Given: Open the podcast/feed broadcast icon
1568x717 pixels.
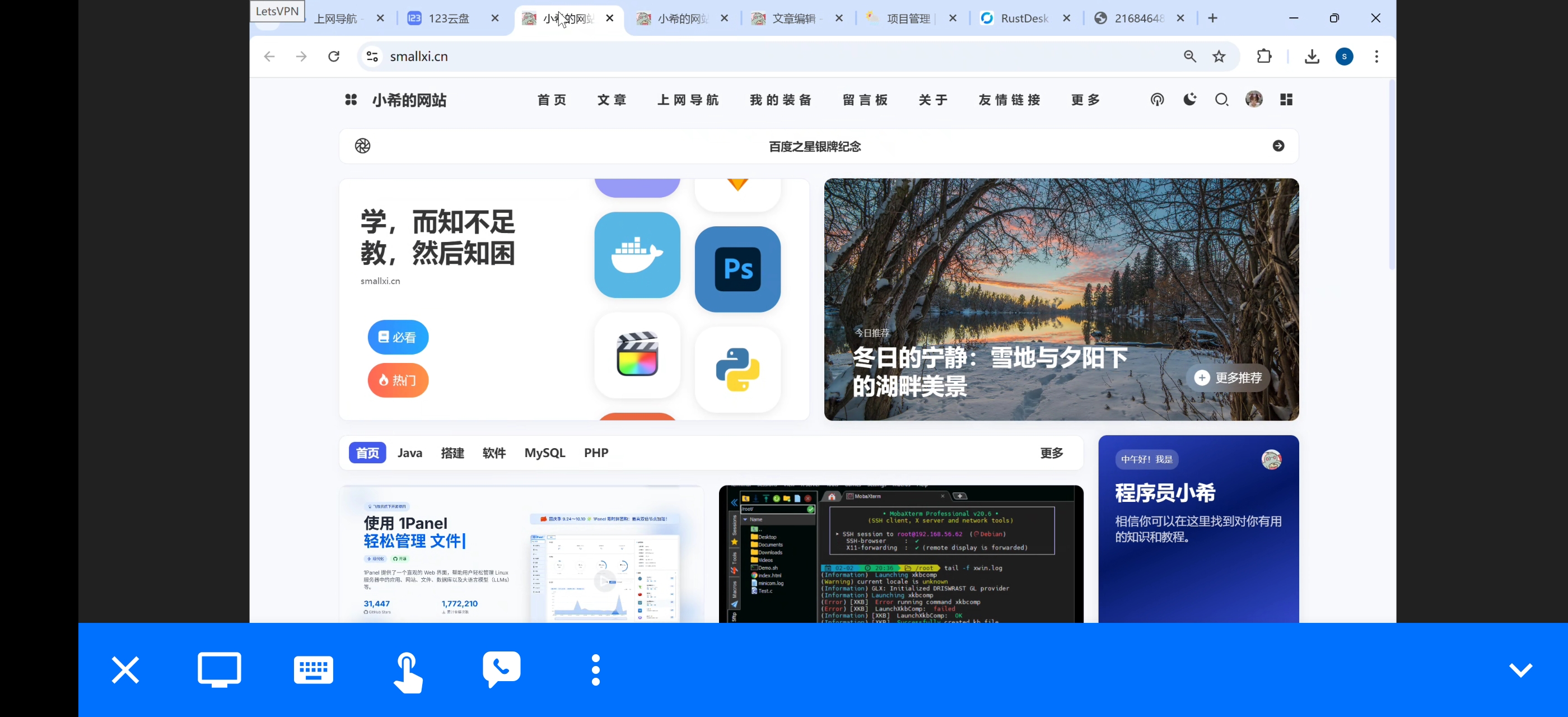Looking at the screenshot, I should tap(1156, 99).
